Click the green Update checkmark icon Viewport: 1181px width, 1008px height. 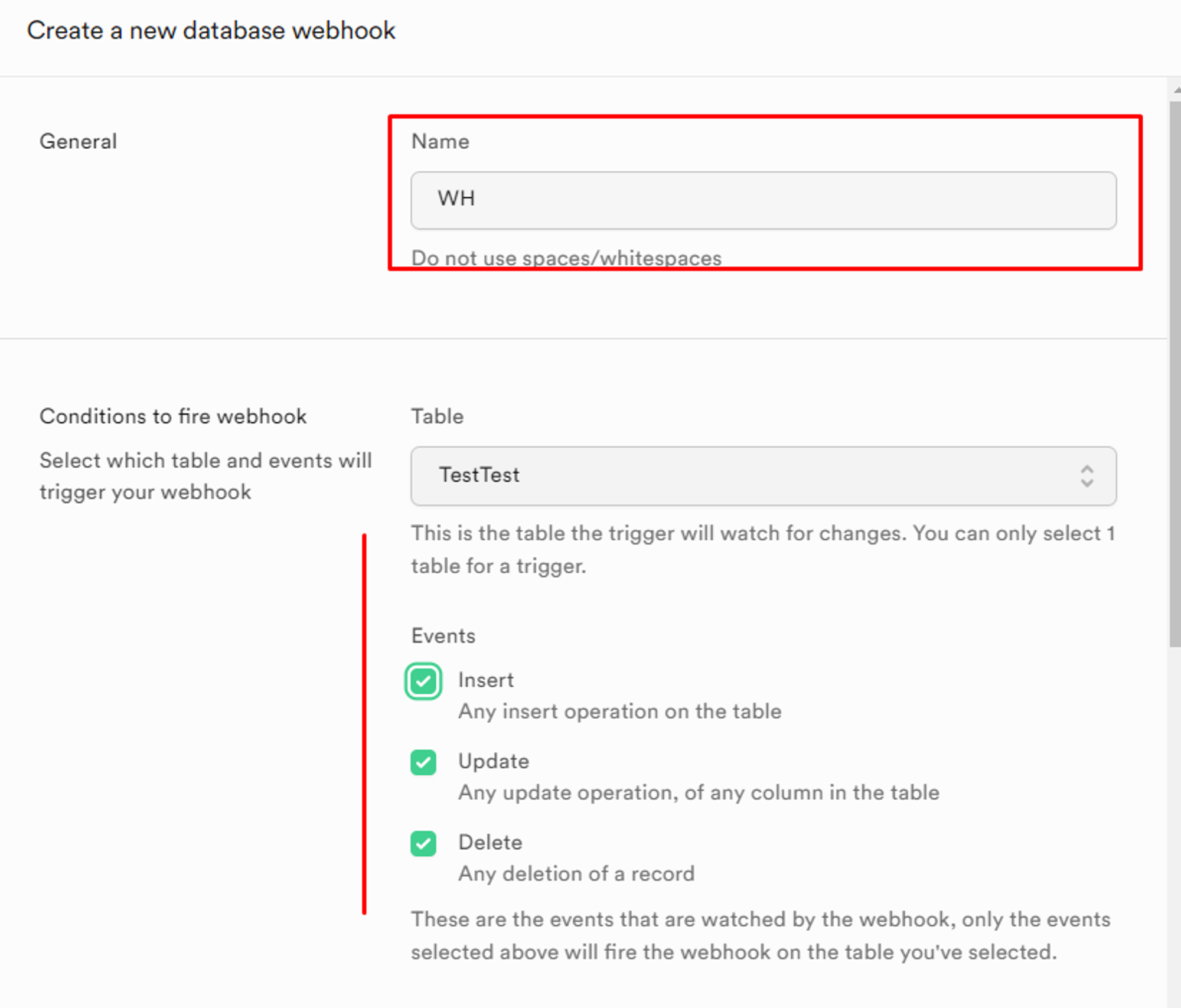(x=423, y=762)
